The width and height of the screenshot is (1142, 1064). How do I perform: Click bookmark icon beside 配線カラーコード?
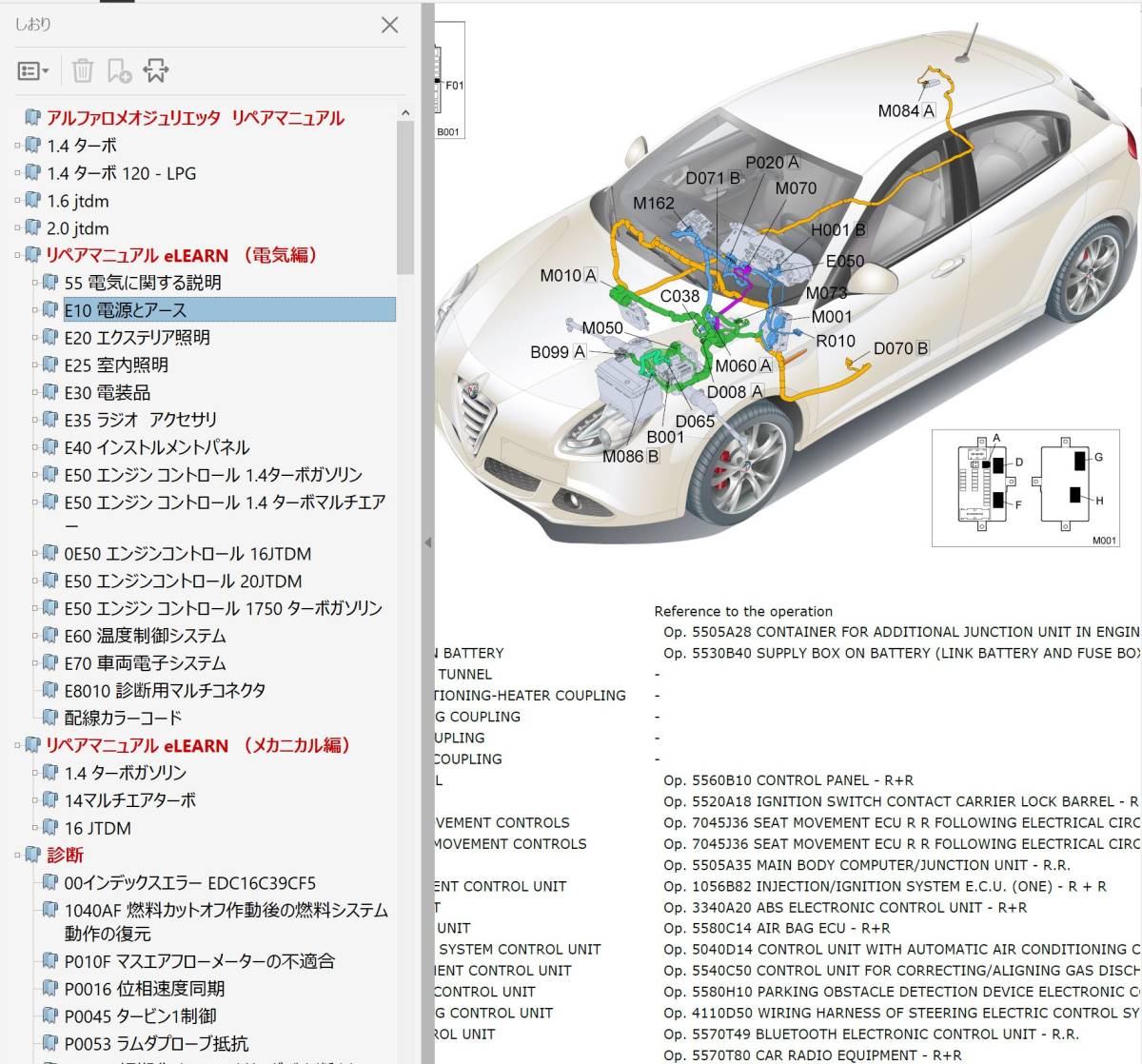[x=50, y=718]
